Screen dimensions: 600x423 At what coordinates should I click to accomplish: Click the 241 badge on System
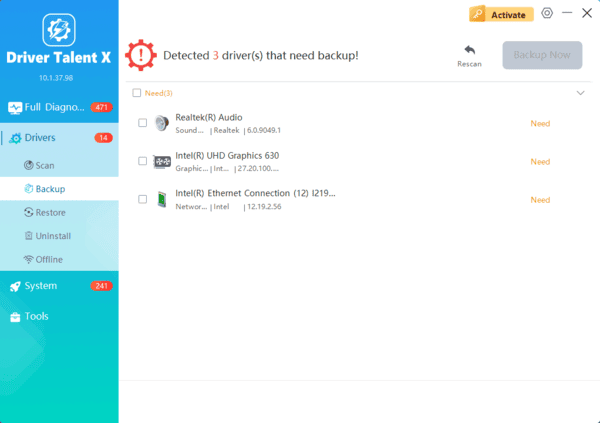pyautogui.click(x=101, y=286)
